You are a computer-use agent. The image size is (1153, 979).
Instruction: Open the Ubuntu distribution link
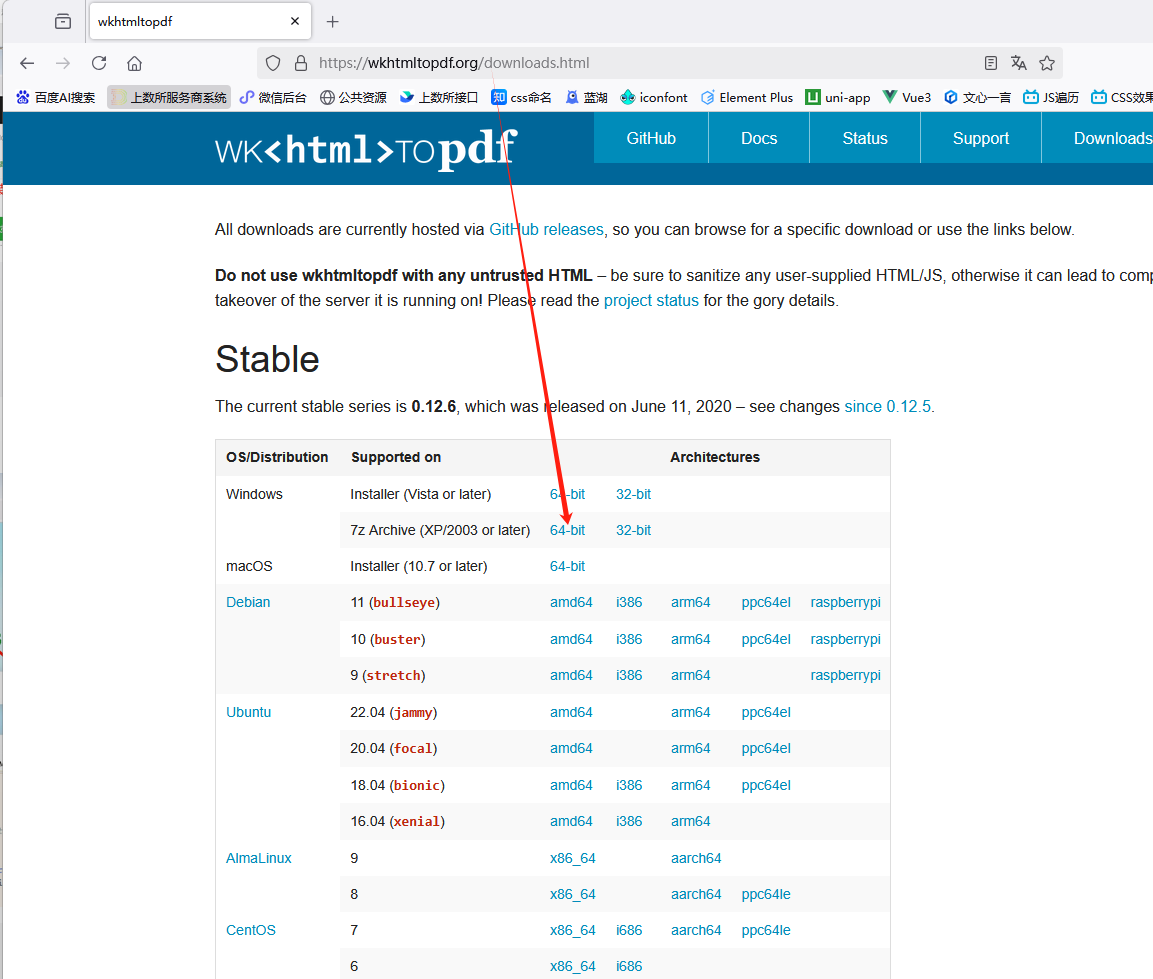click(249, 712)
